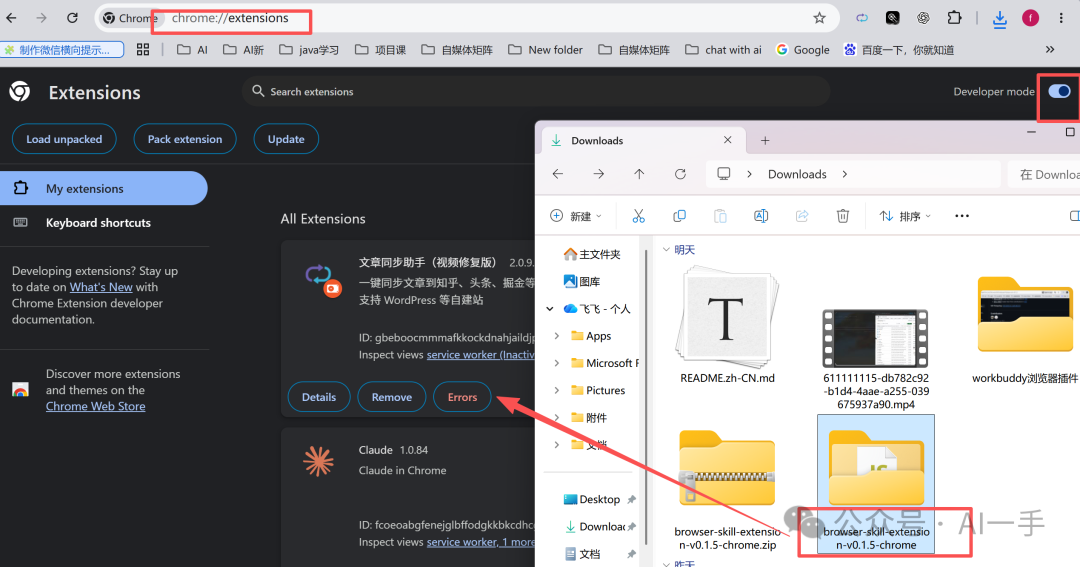Open Chrome extensions puzzle menu
Screen dimensions: 1080x567
tap(955, 18)
